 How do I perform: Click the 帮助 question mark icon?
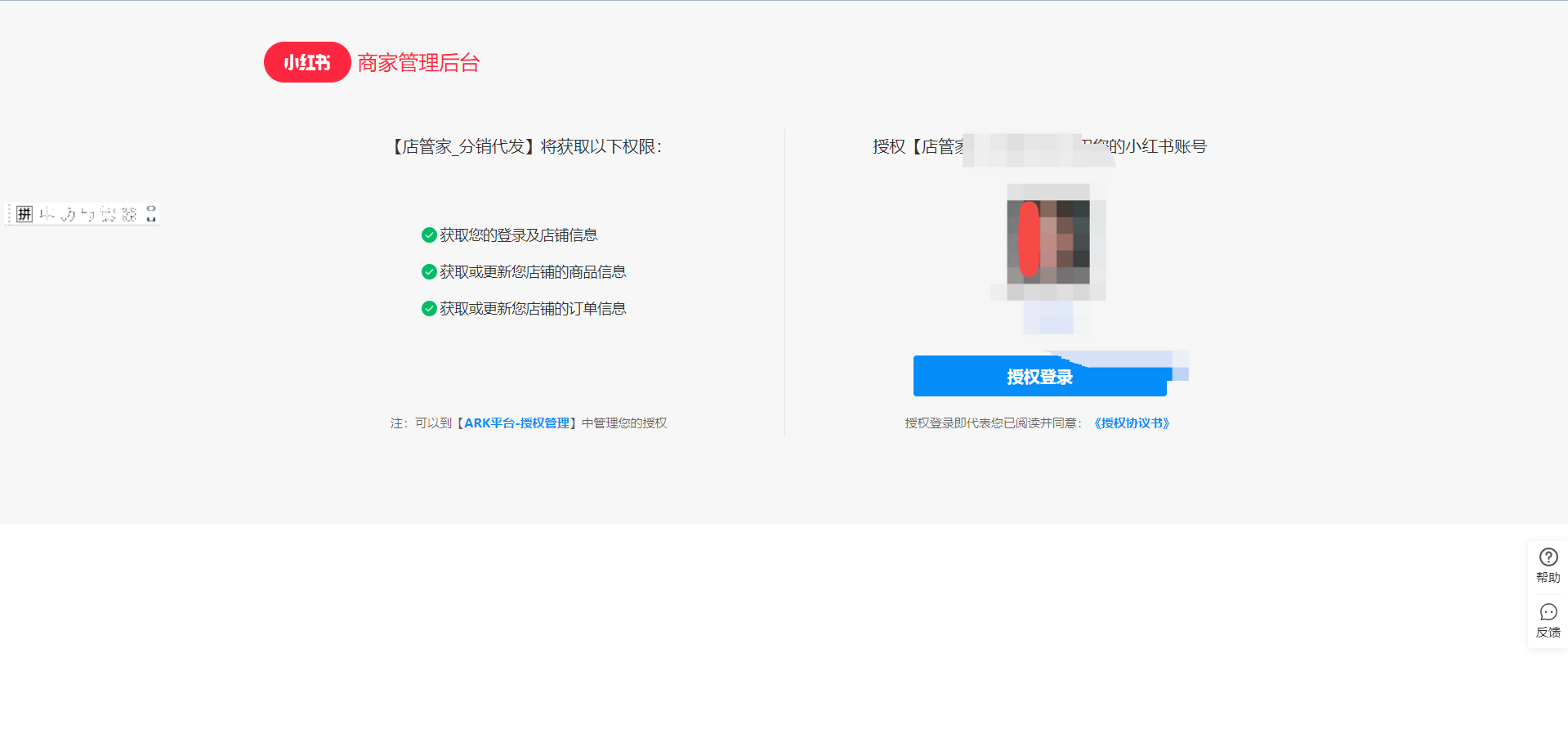pyautogui.click(x=1548, y=557)
